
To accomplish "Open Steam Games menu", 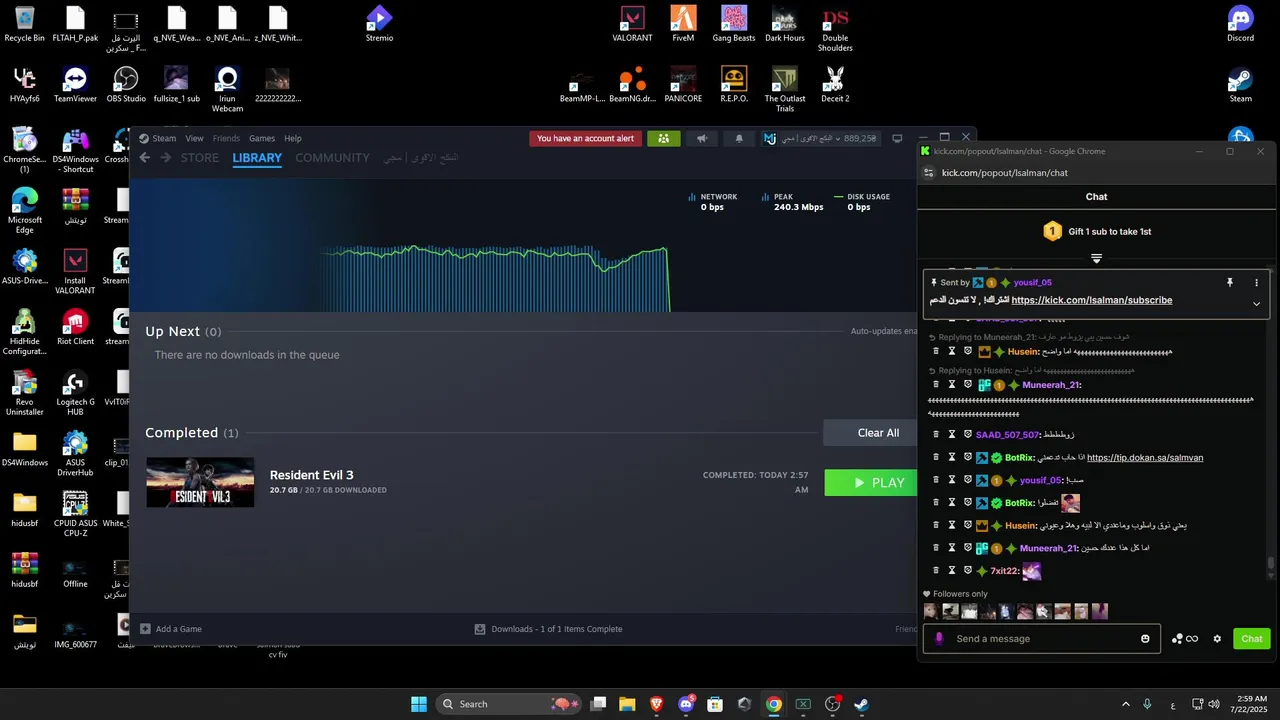I will pyautogui.click(x=262, y=139).
